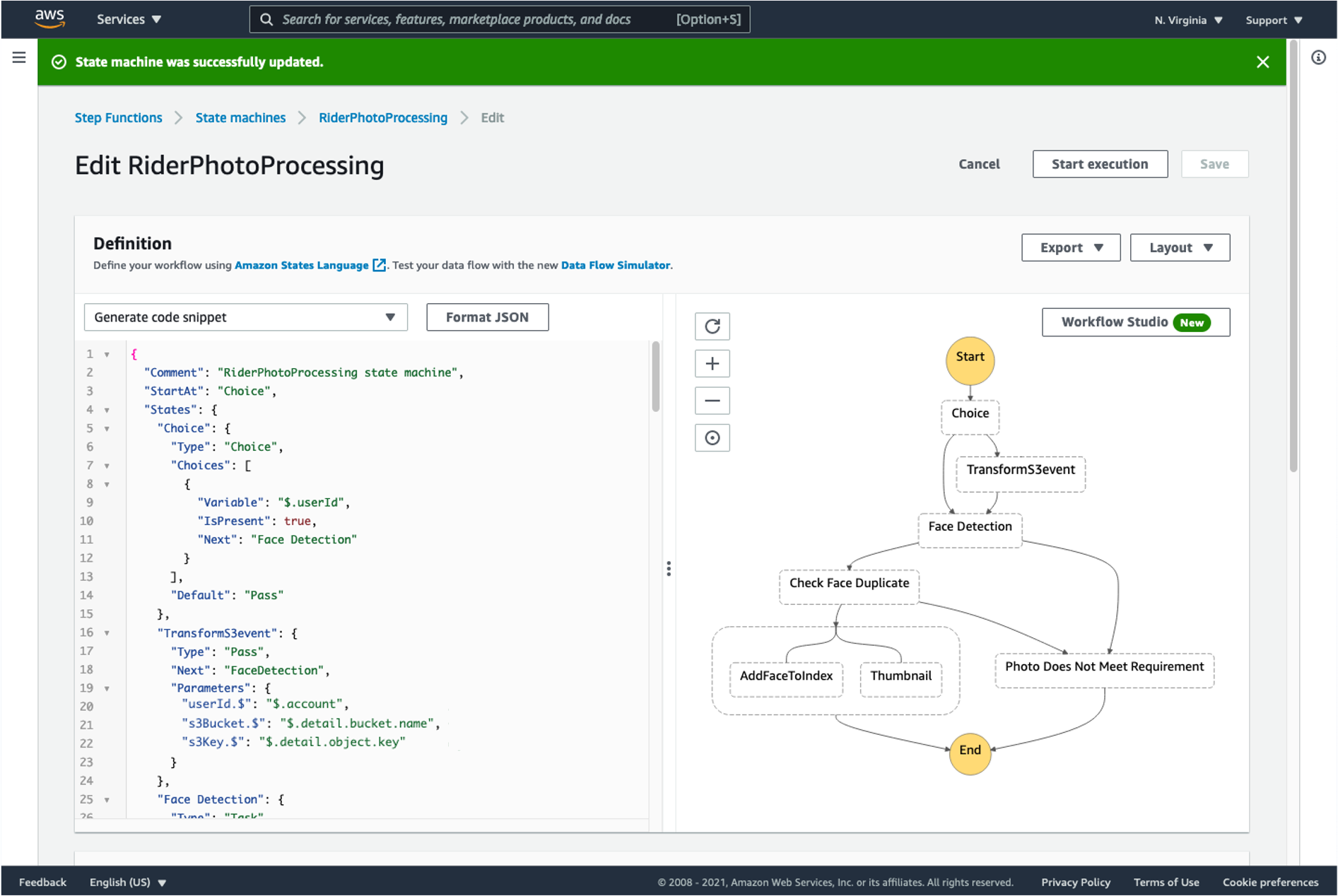This screenshot has width=1338, height=896.
Task: Open Workflow Studio
Action: (x=1135, y=322)
